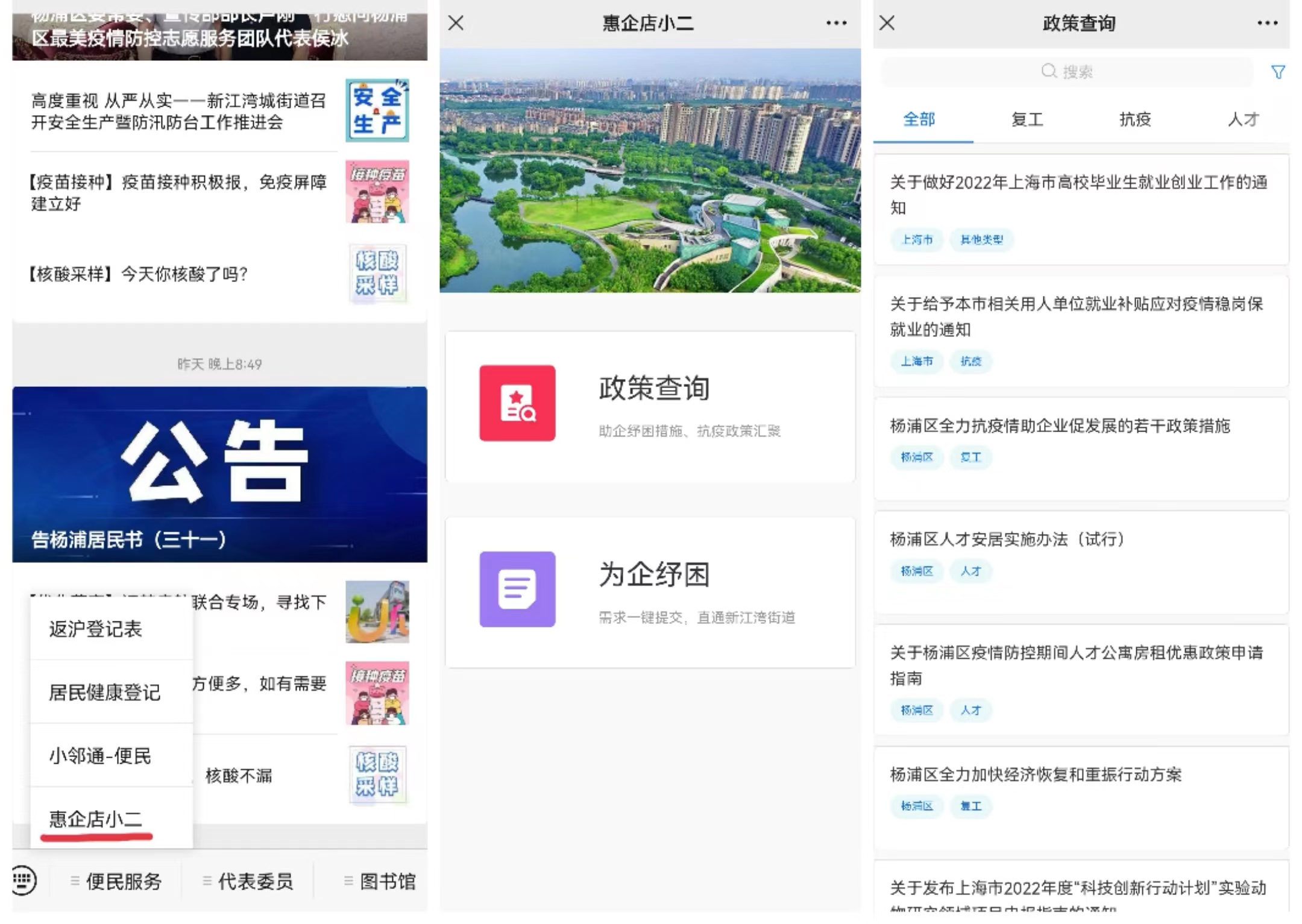Expand the 便民服务 bottom menu
Image resolution: width=1302 pixels, height=924 pixels.
tap(123, 881)
